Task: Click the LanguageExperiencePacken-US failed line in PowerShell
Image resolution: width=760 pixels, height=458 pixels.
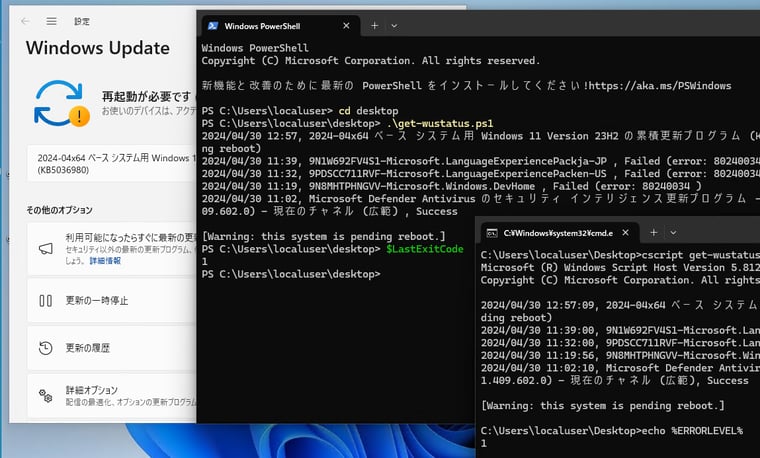Action: (x=480, y=174)
